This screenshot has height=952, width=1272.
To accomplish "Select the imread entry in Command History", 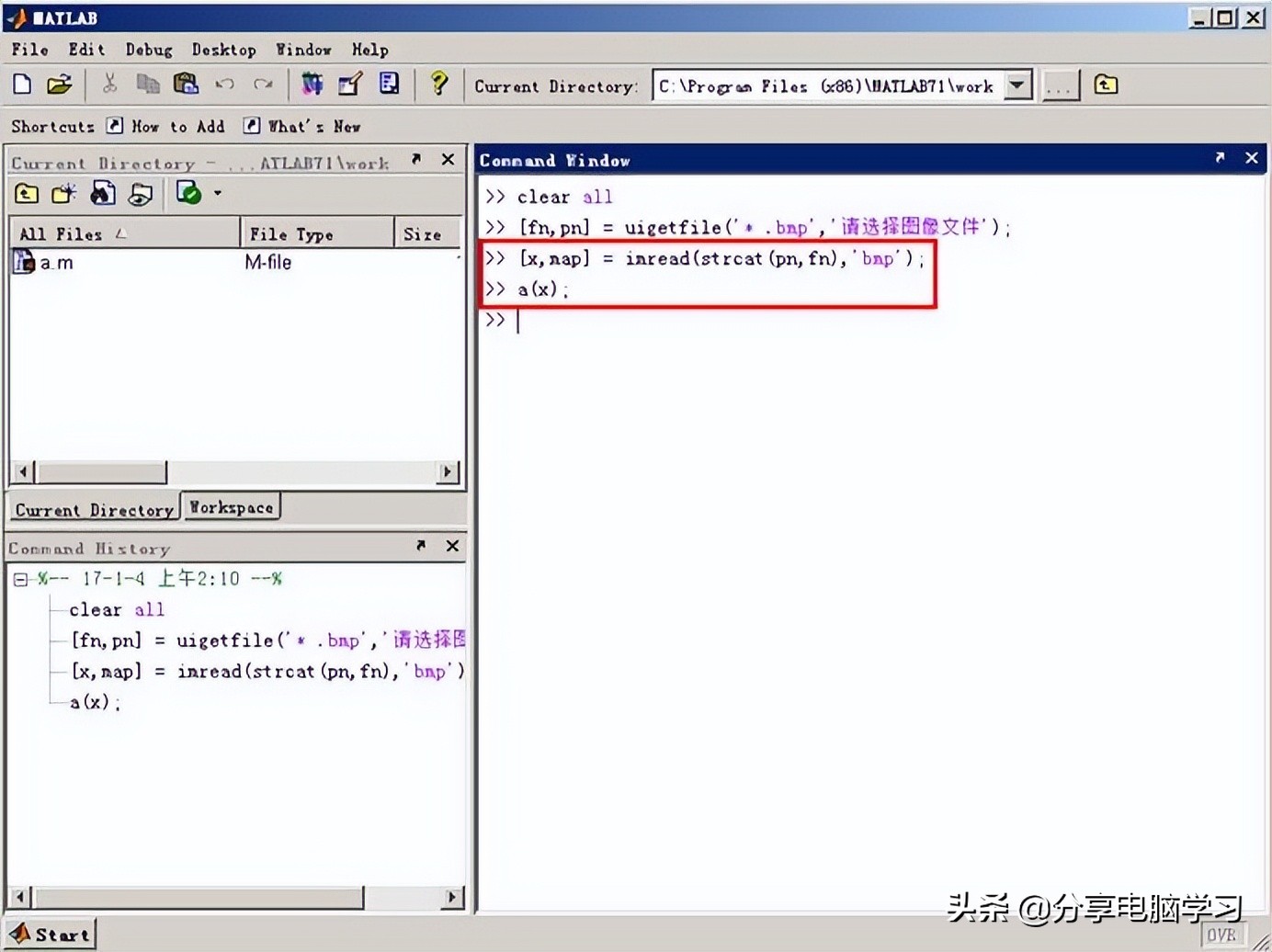I will [x=267, y=671].
